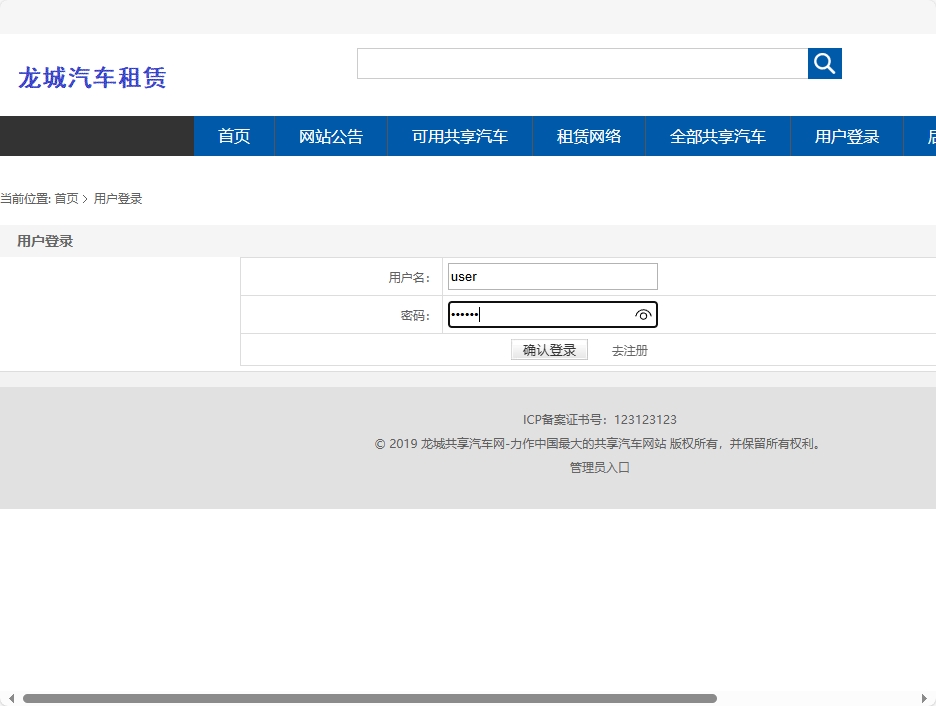The width and height of the screenshot is (936, 706).
Task: Click the horizontal scrollbar at page bottom
Action: [370, 699]
